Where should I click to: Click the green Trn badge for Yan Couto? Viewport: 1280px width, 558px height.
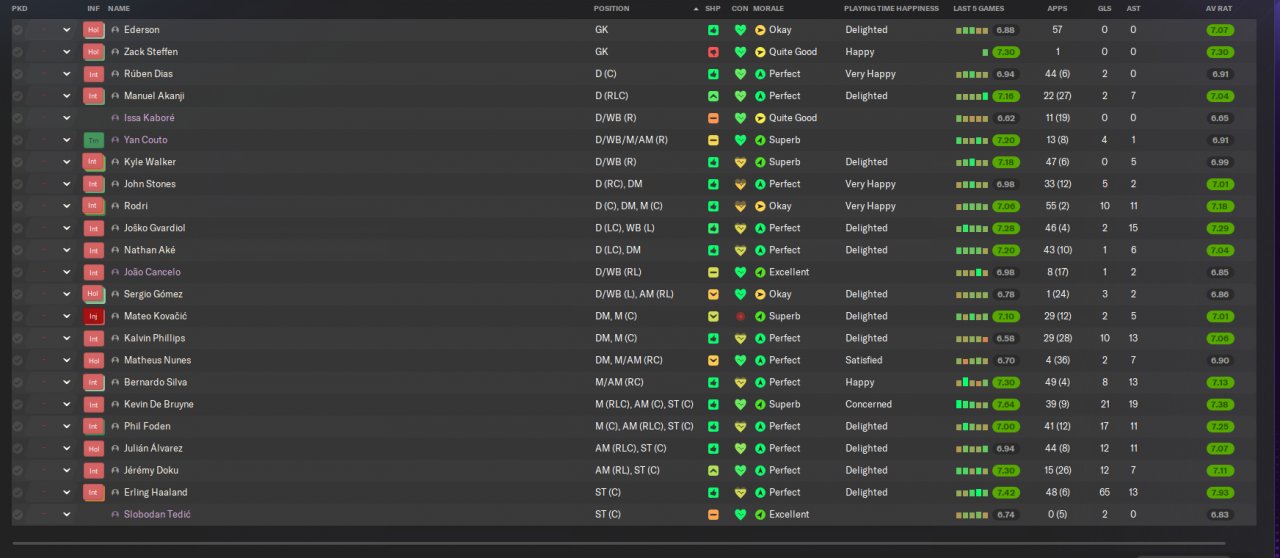click(93, 140)
